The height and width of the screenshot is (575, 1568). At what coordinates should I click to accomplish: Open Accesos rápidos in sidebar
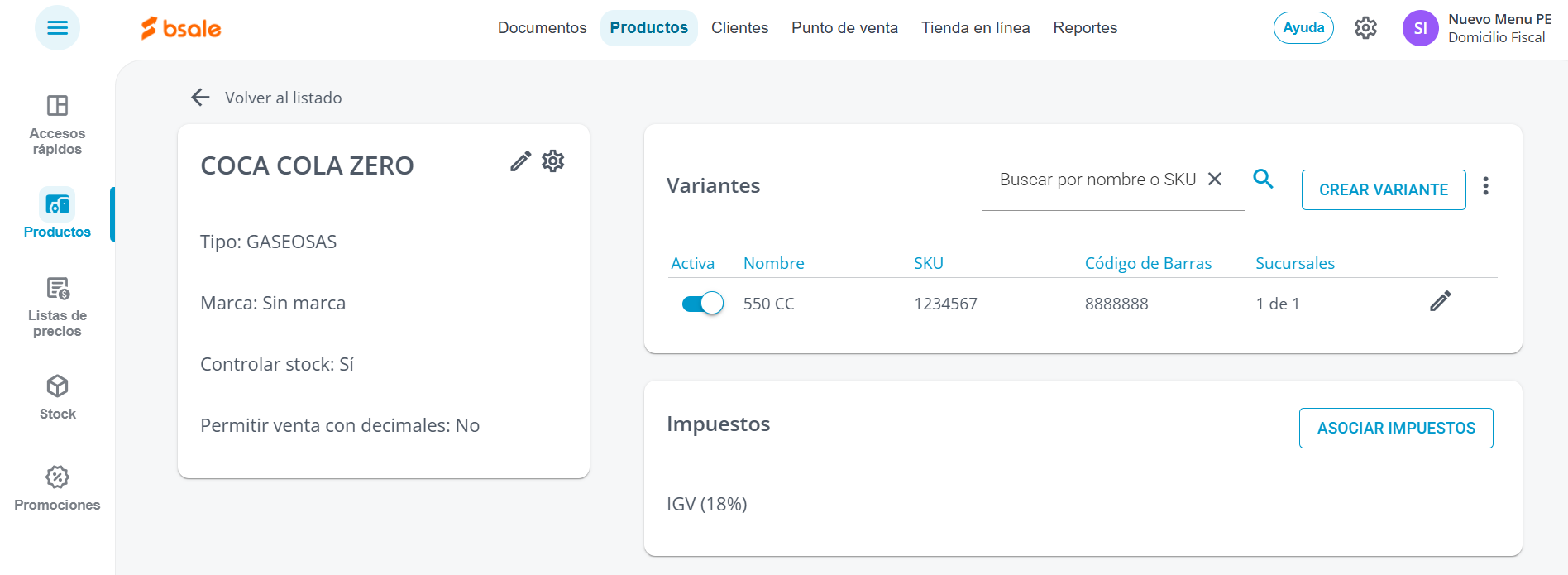(57, 125)
